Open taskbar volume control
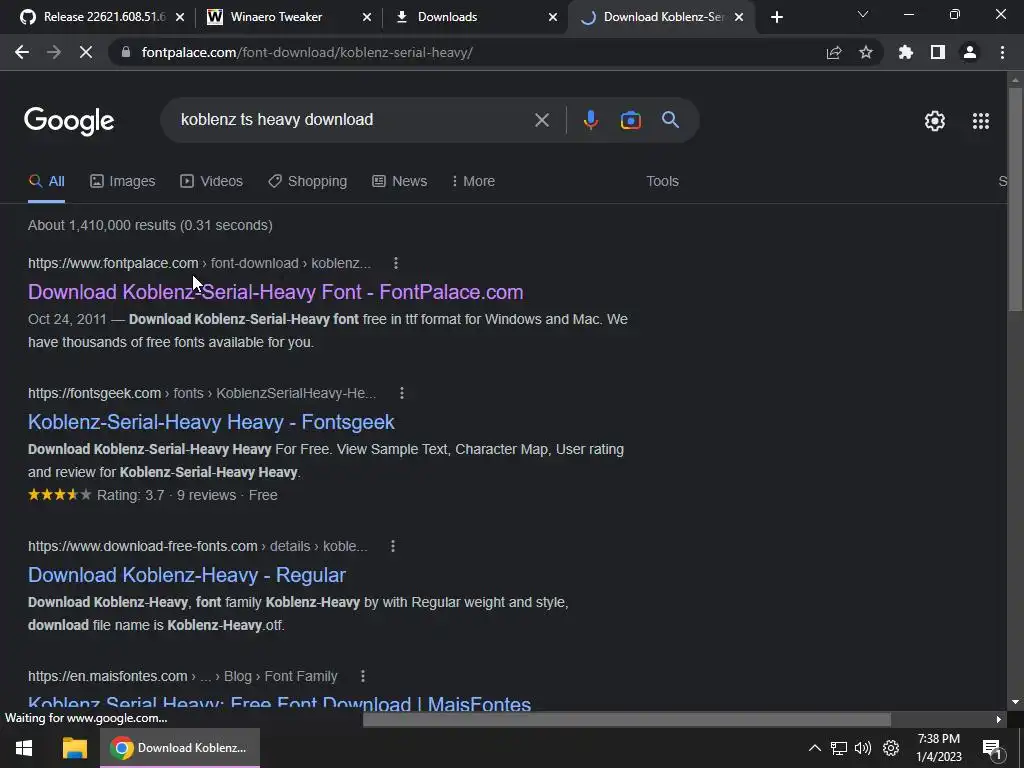The image size is (1024, 768). tap(863, 748)
